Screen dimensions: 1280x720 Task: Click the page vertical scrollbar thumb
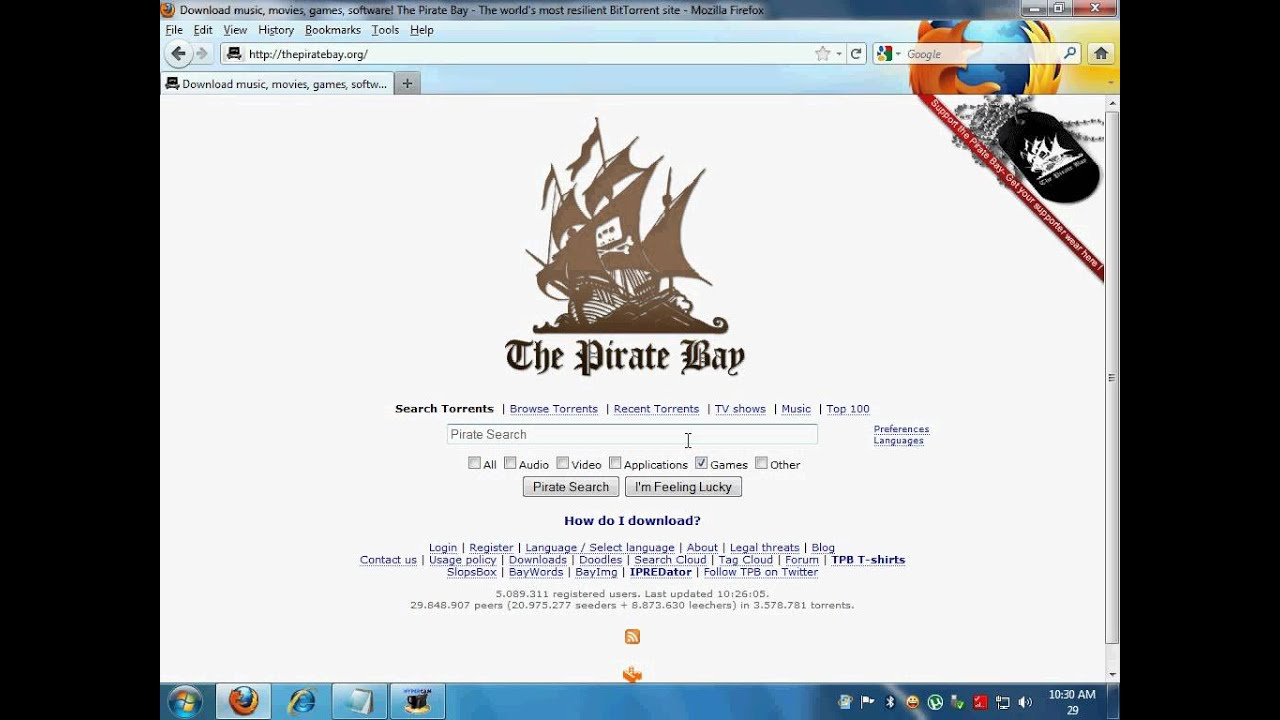tap(1112, 377)
